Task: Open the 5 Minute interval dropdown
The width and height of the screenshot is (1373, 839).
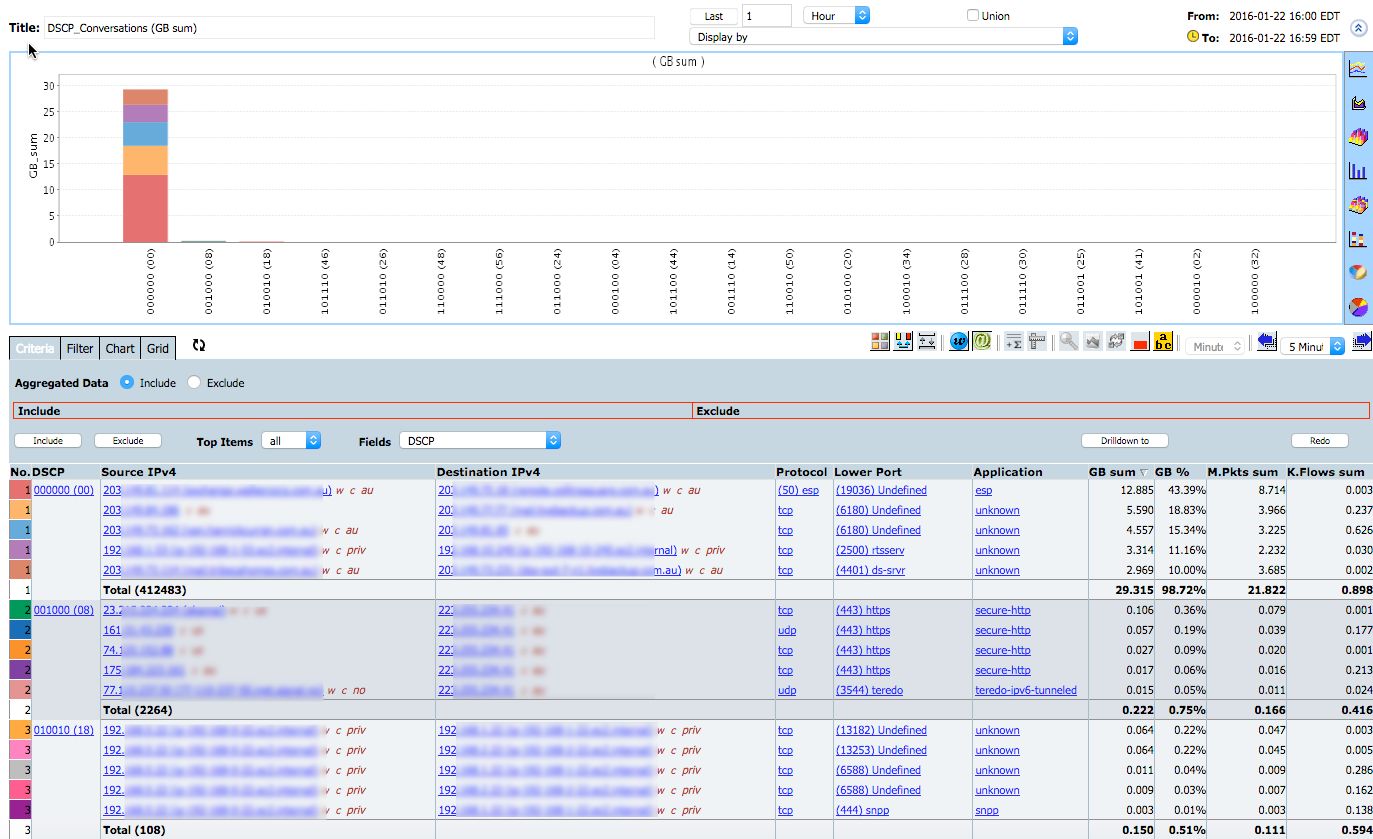Action: [x=1313, y=346]
